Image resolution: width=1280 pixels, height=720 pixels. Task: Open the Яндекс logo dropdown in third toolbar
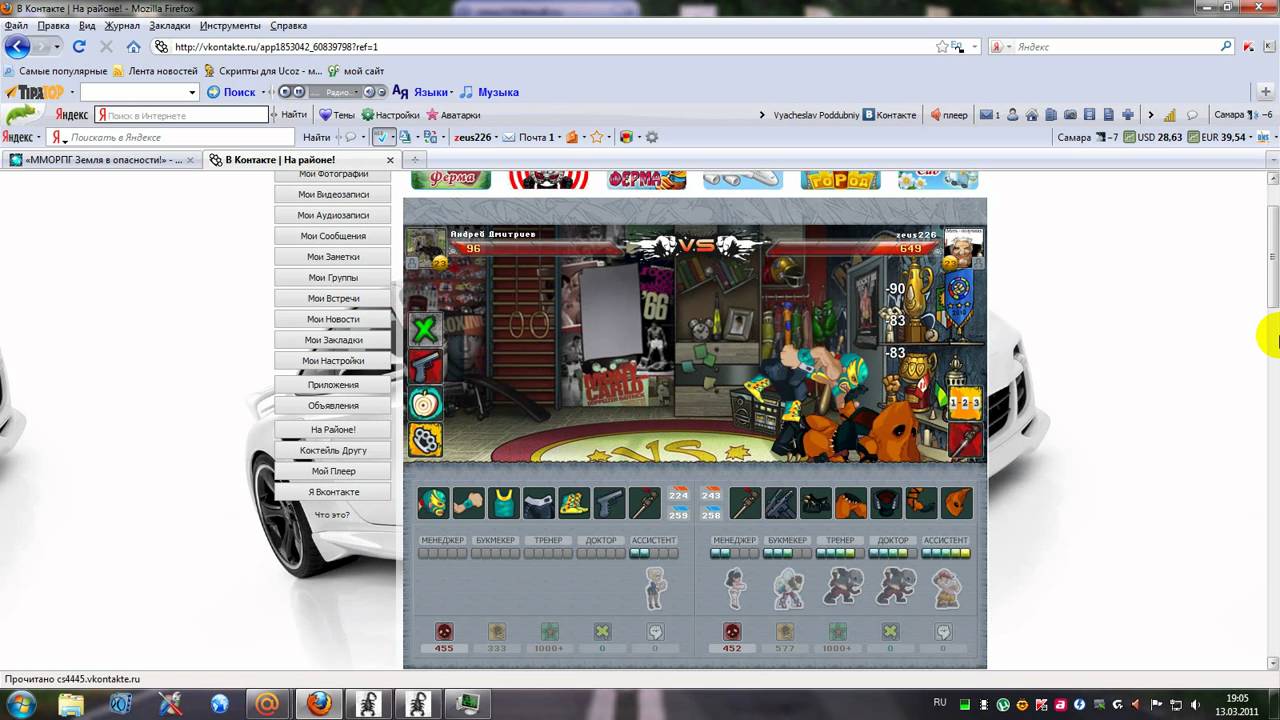point(40,137)
